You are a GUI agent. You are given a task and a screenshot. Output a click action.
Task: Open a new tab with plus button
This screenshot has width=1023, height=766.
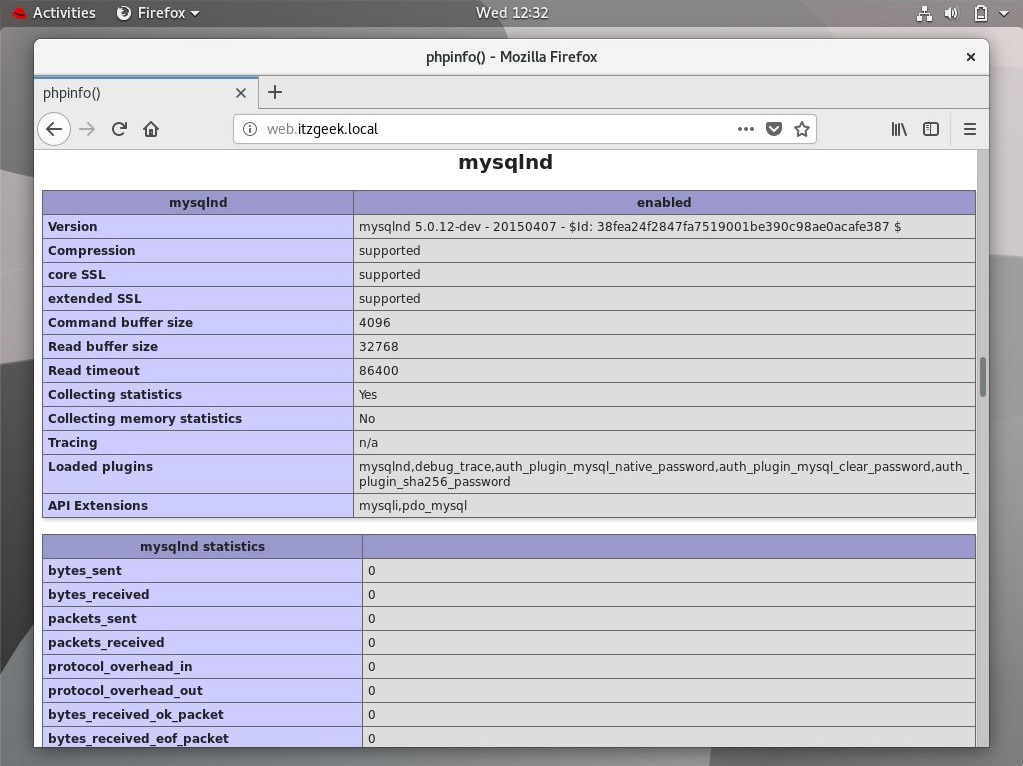click(275, 92)
